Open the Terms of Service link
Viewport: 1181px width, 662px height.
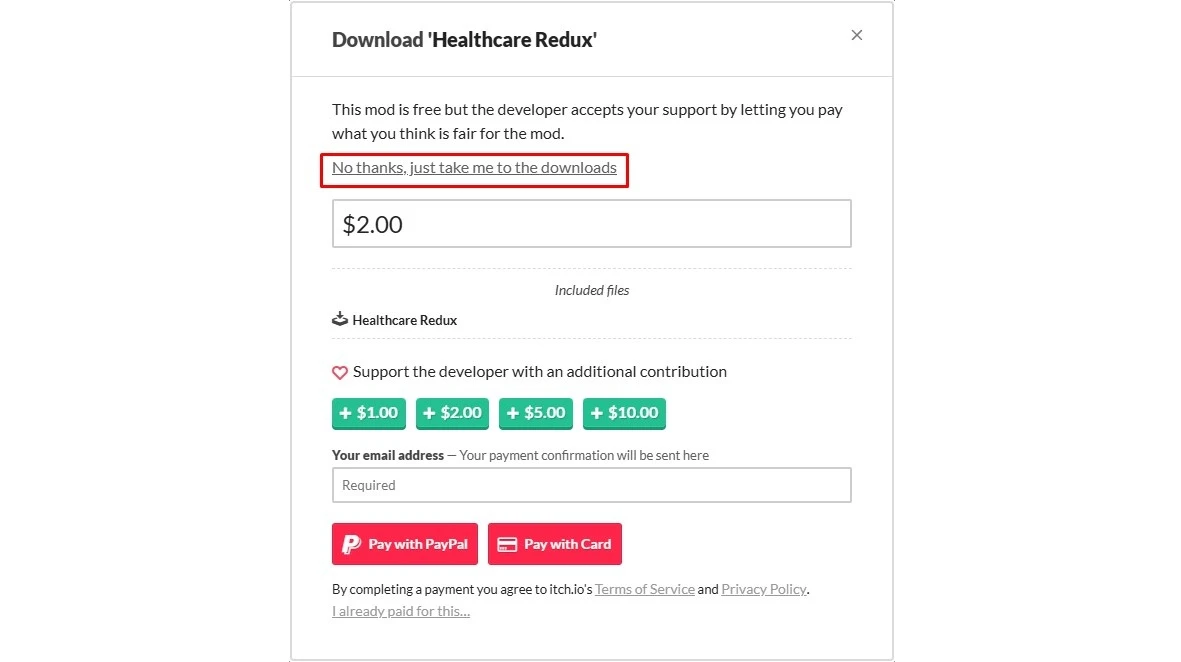645,590
